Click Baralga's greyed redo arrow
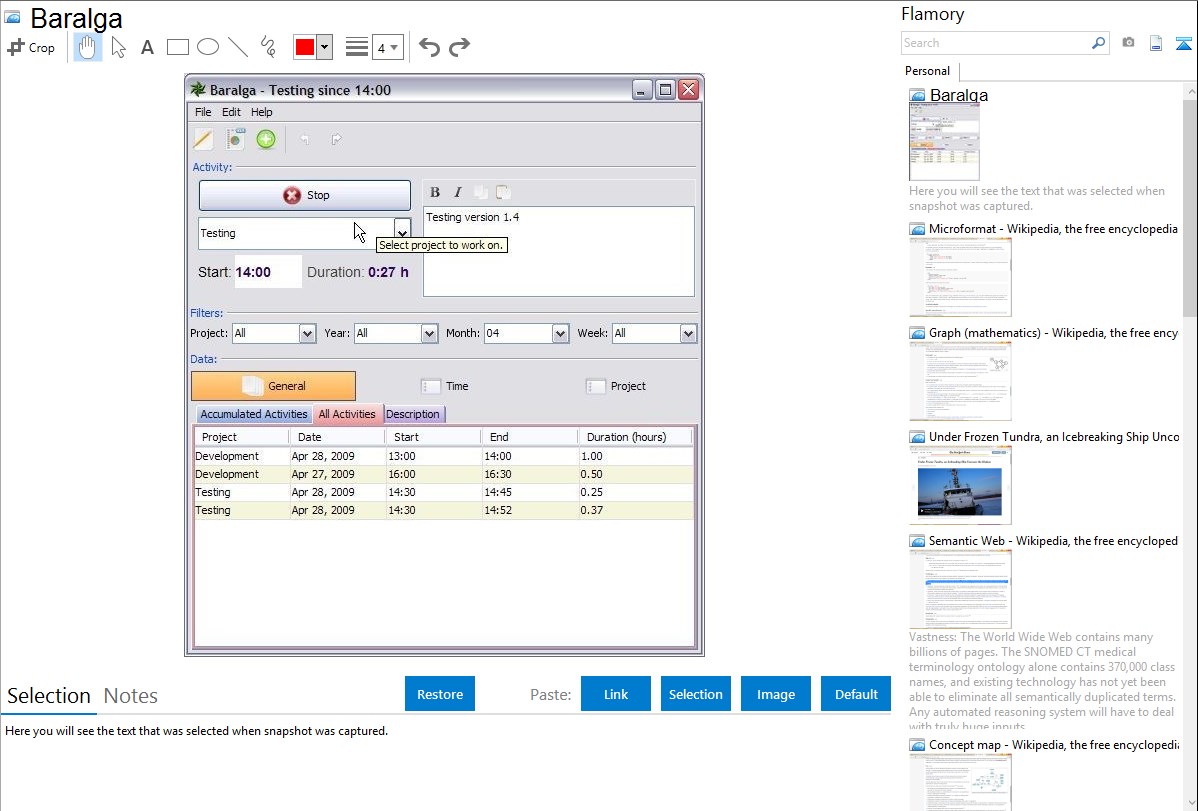This screenshot has height=811, width=1198. point(336,139)
